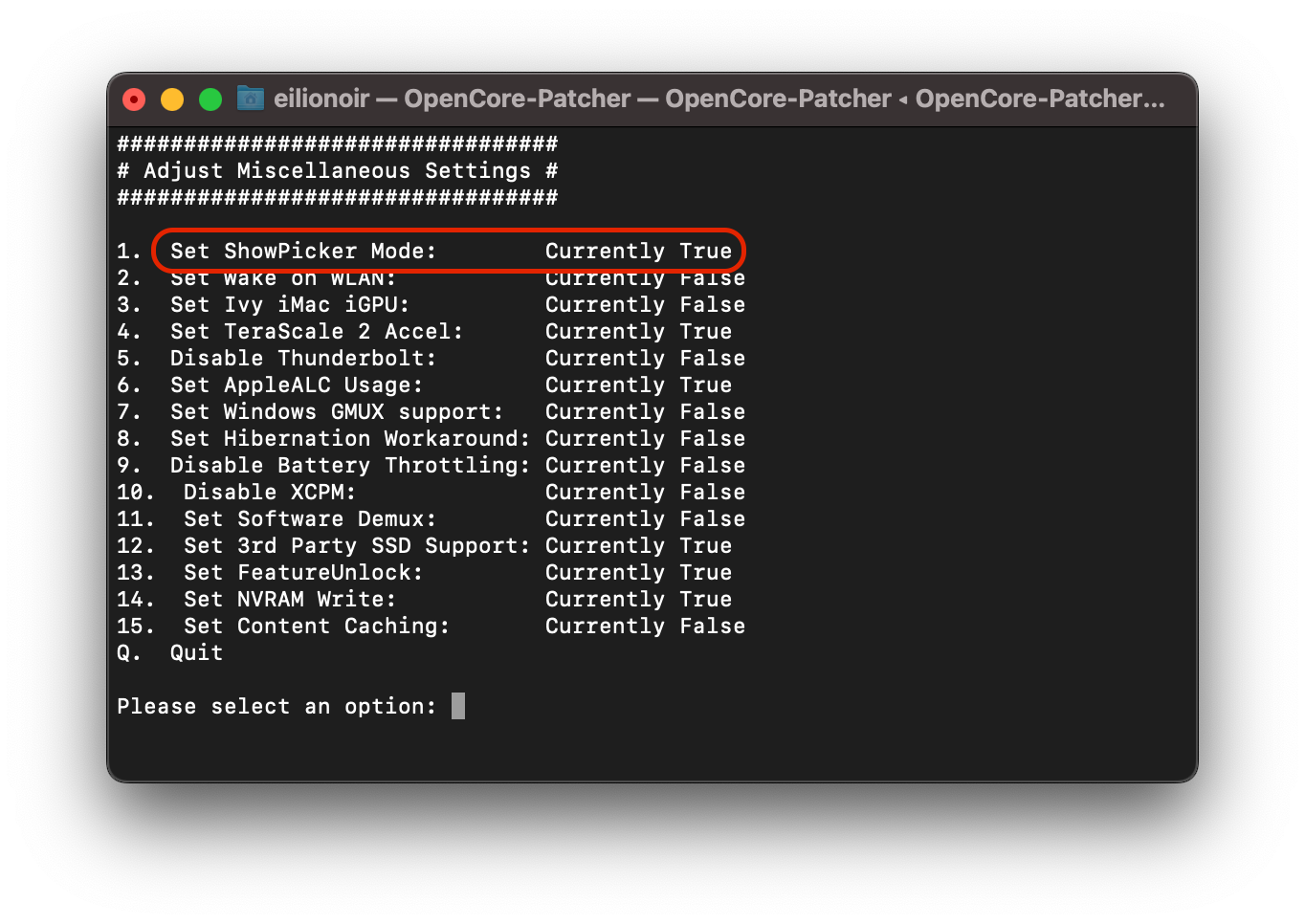1305x924 pixels.
Task: Click the folder icon in title bar
Action: coord(251,99)
